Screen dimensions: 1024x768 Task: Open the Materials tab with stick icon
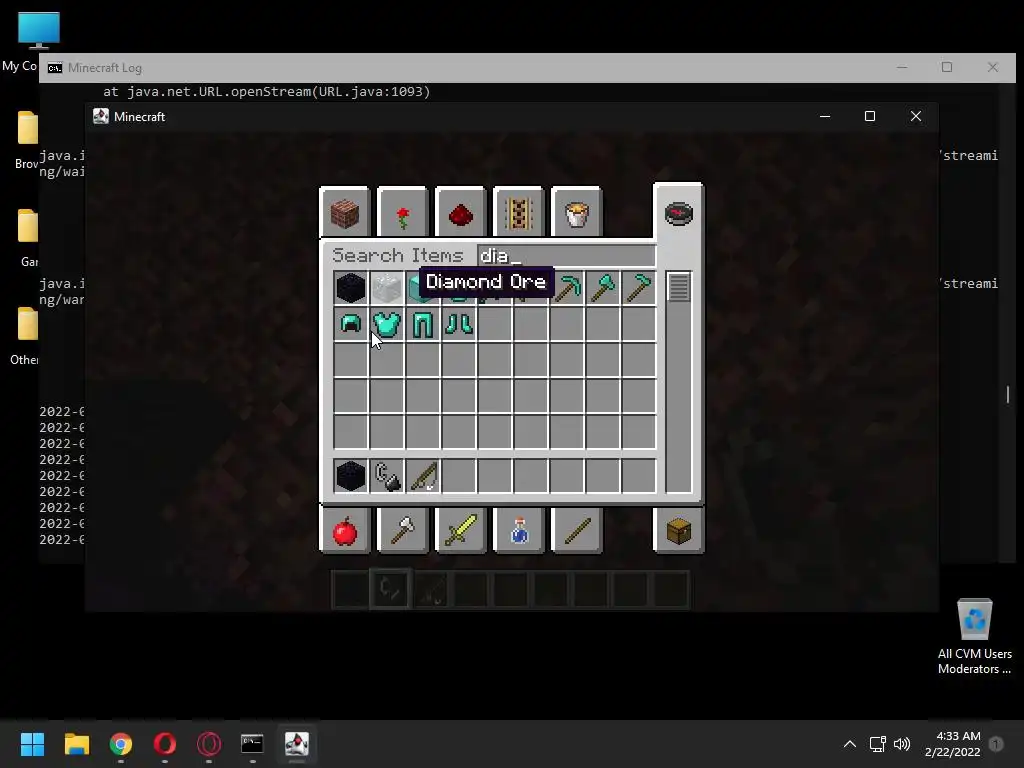(577, 530)
